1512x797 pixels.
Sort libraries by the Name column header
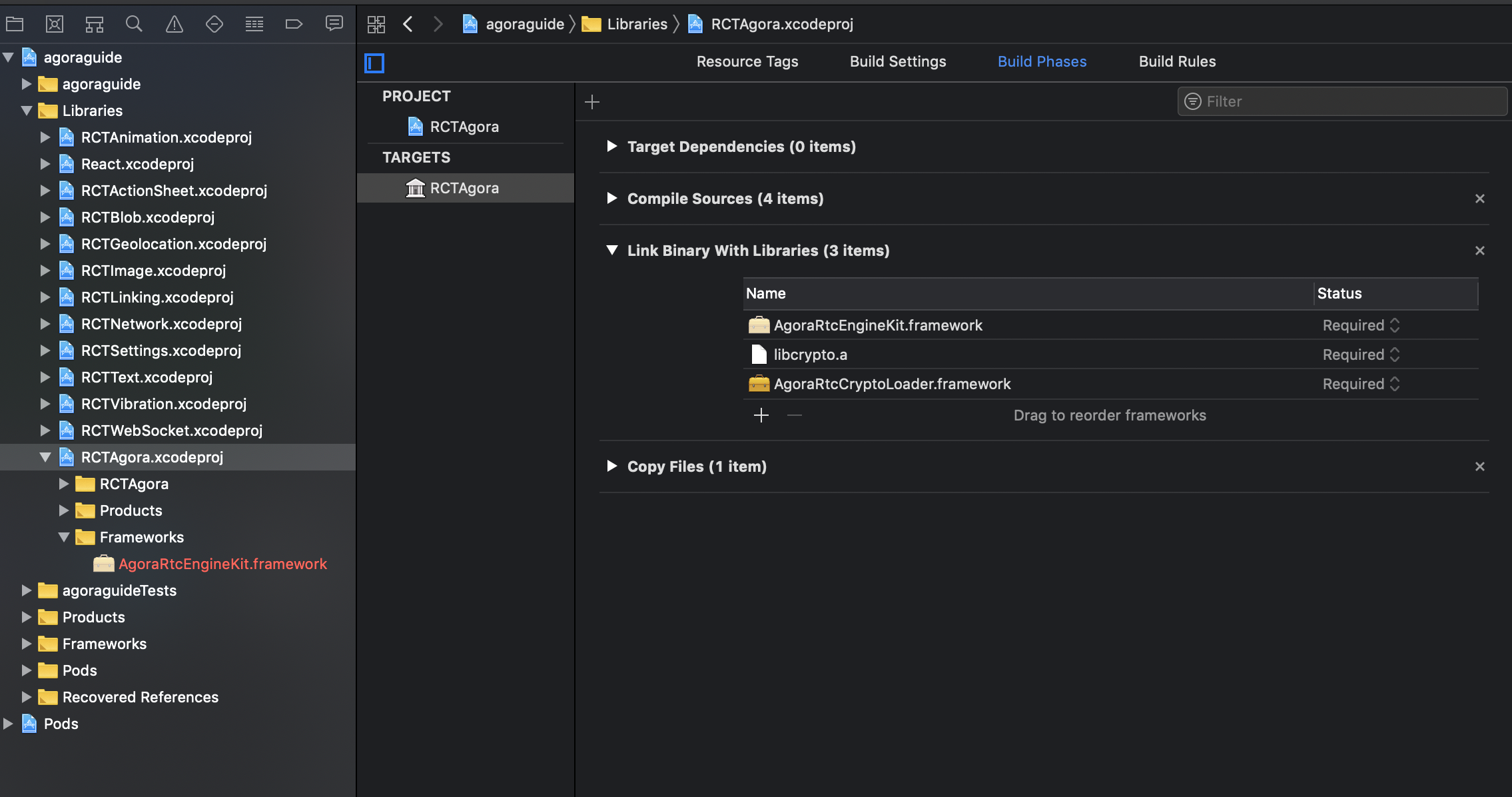1028,293
